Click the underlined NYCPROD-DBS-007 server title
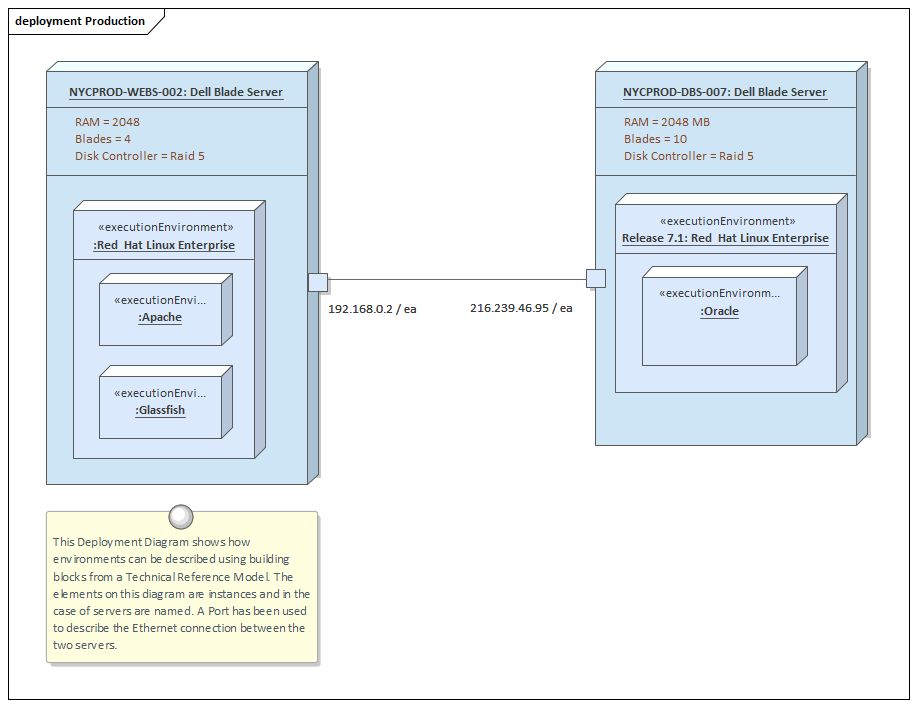 coord(724,91)
